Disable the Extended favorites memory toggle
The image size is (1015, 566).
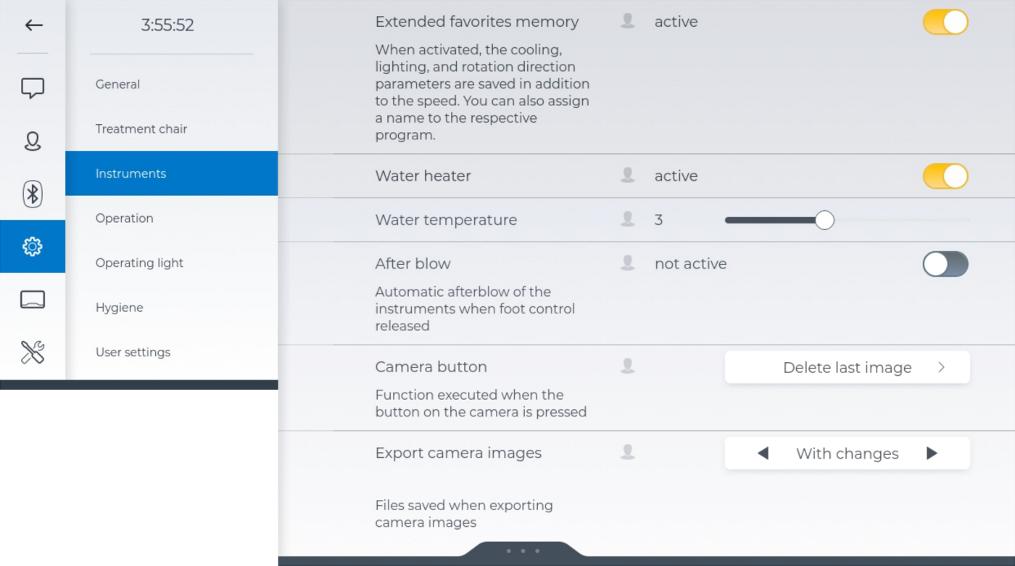(945, 22)
